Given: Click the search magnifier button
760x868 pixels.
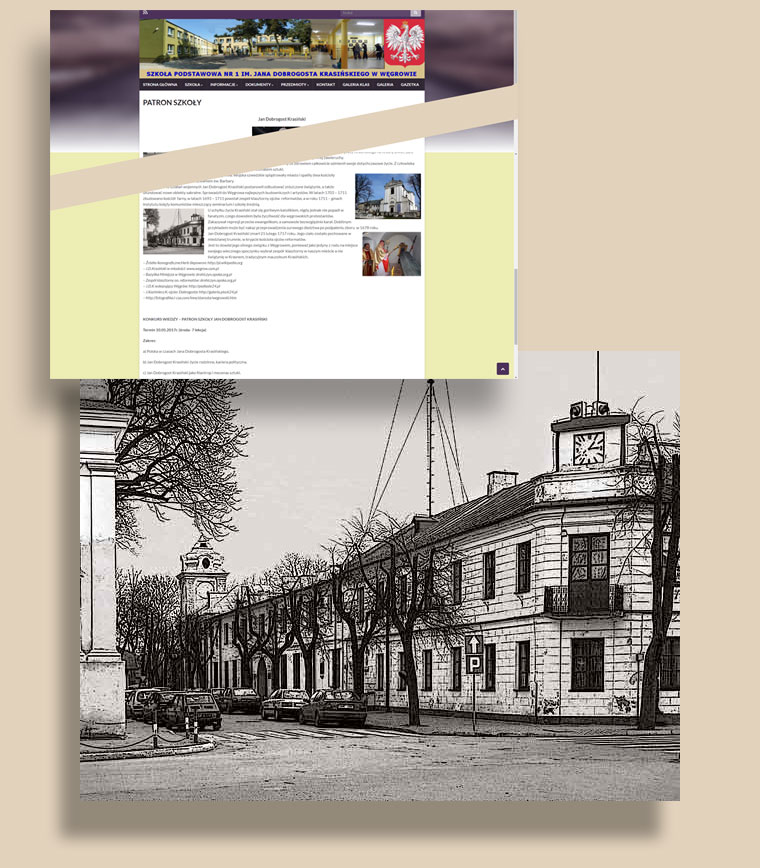Looking at the screenshot, I should point(415,13).
